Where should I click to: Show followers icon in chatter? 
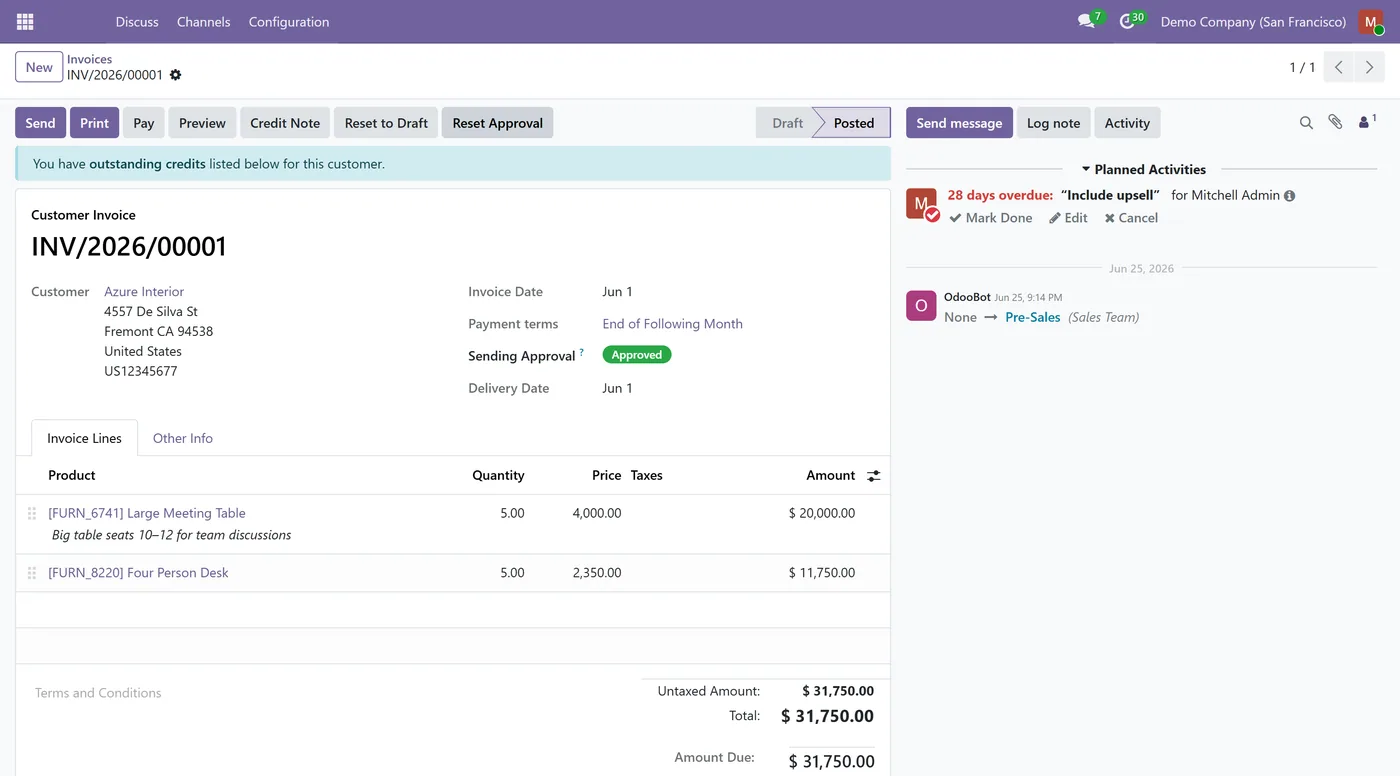(x=1367, y=122)
